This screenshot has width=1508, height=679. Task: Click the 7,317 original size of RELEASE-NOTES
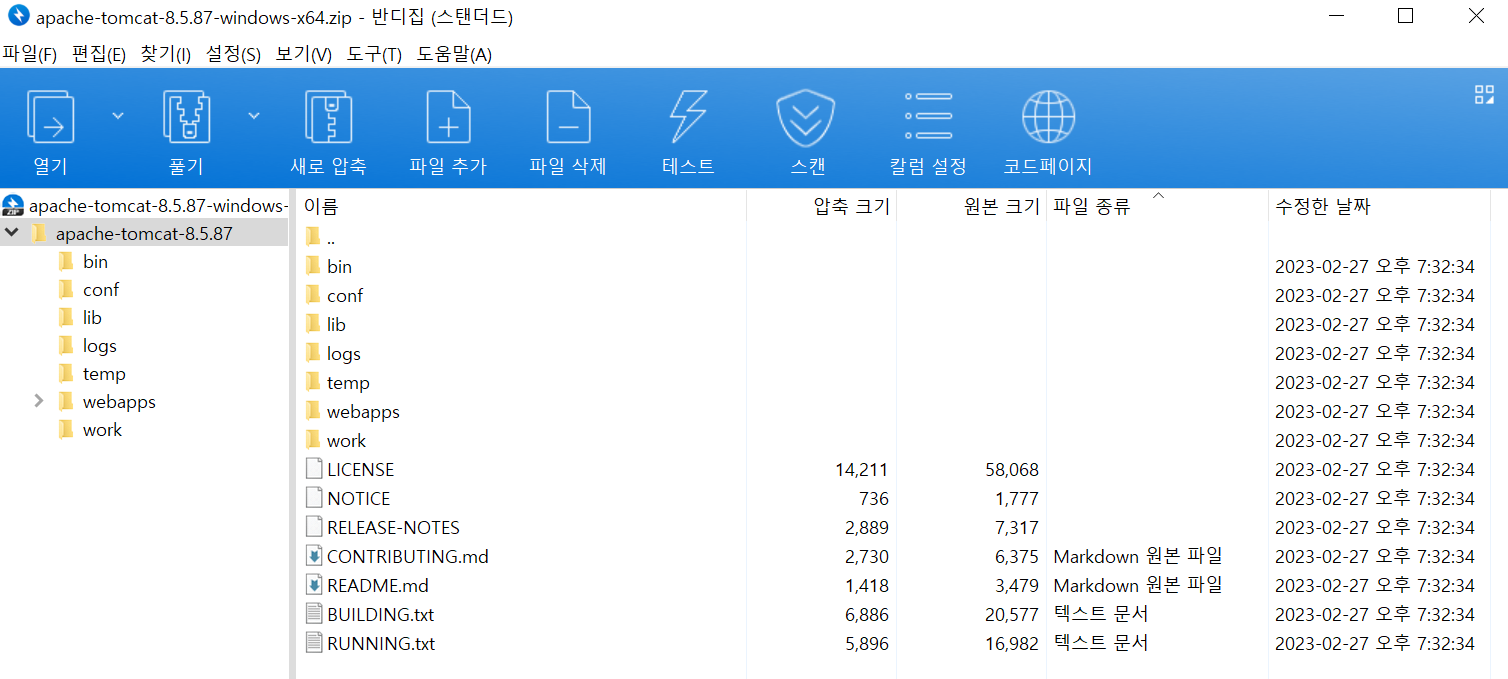pos(1017,527)
